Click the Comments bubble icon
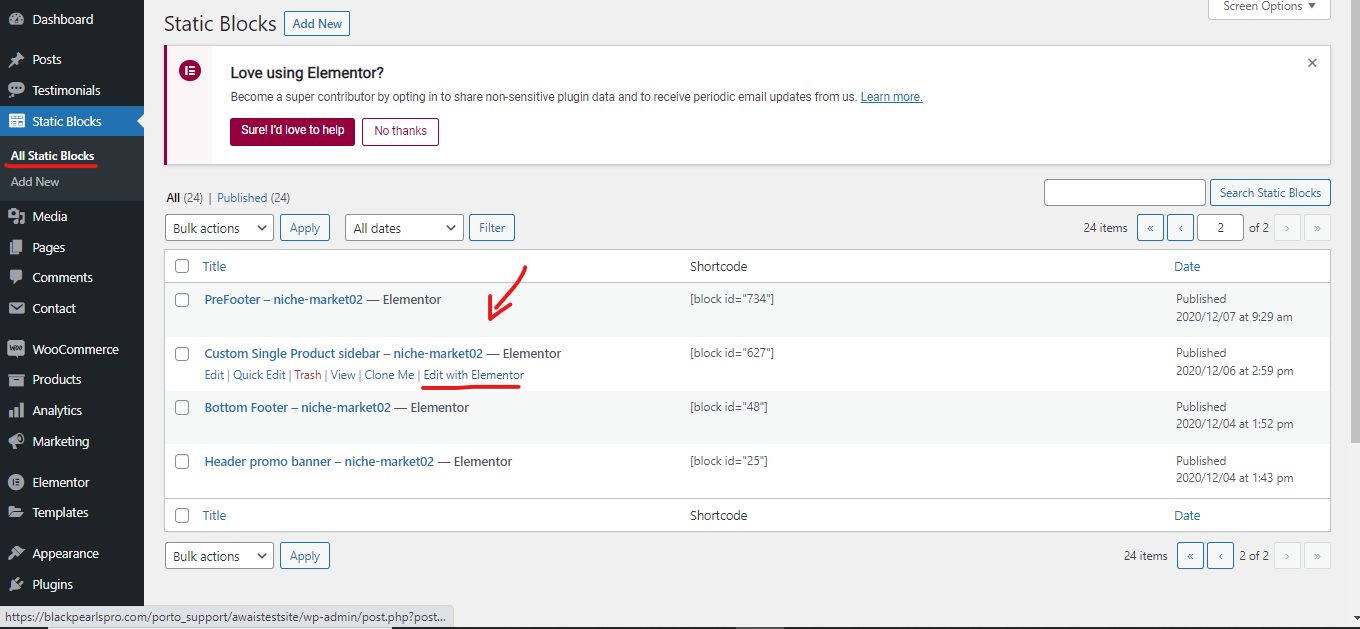This screenshot has width=1360, height=629. point(16,277)
